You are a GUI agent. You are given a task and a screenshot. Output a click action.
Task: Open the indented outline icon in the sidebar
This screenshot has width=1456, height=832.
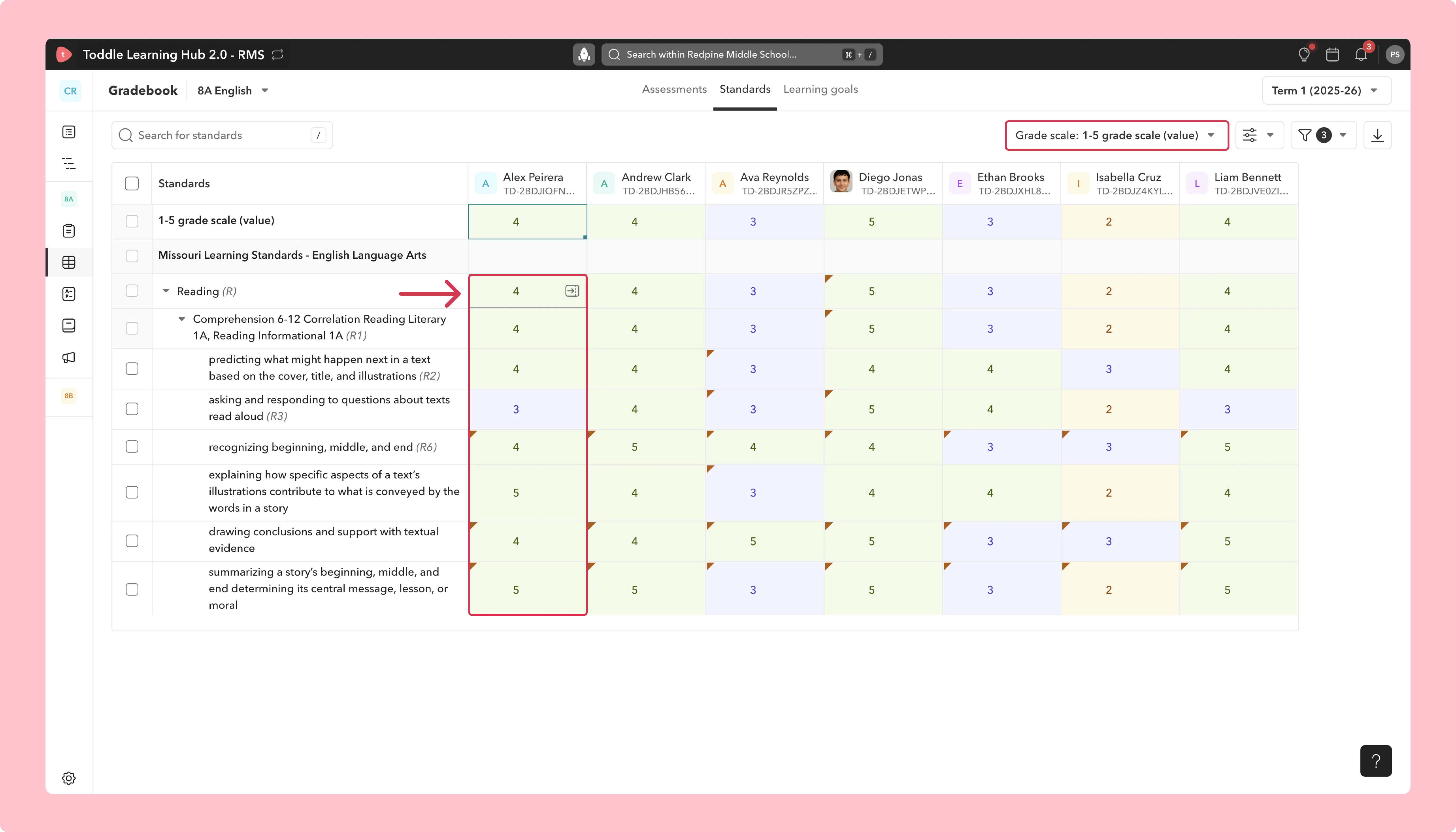(x=68, y=163)
